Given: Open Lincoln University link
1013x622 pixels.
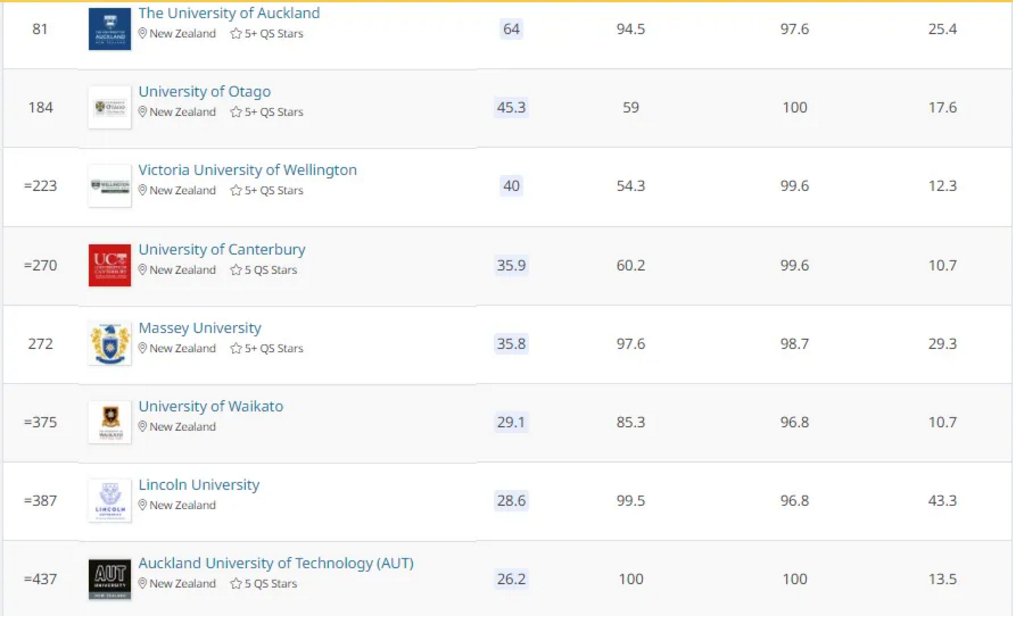Looking at the screenshot, I should coord(199,485).
